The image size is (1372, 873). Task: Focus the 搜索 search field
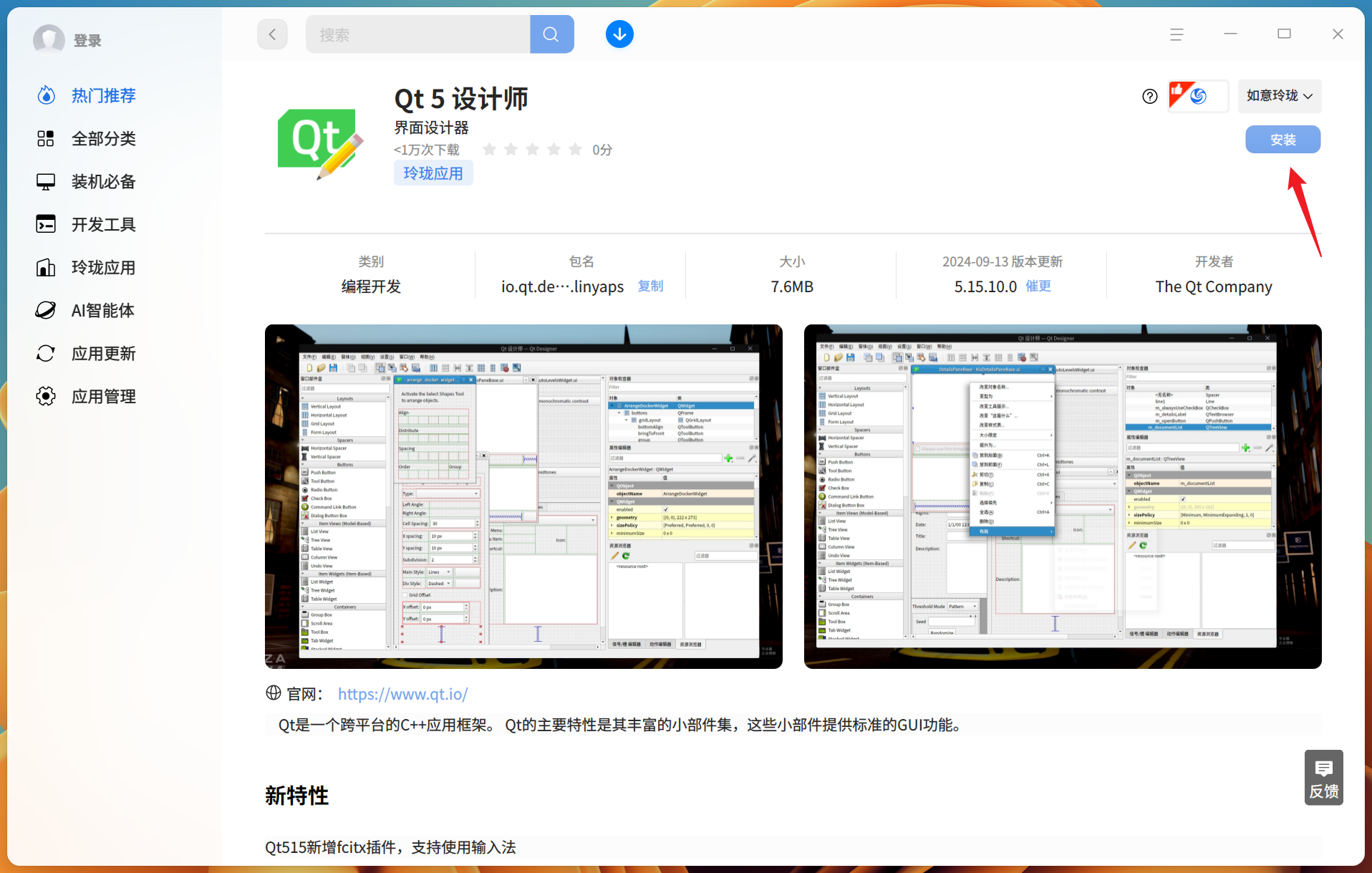(x=417, y=34)
